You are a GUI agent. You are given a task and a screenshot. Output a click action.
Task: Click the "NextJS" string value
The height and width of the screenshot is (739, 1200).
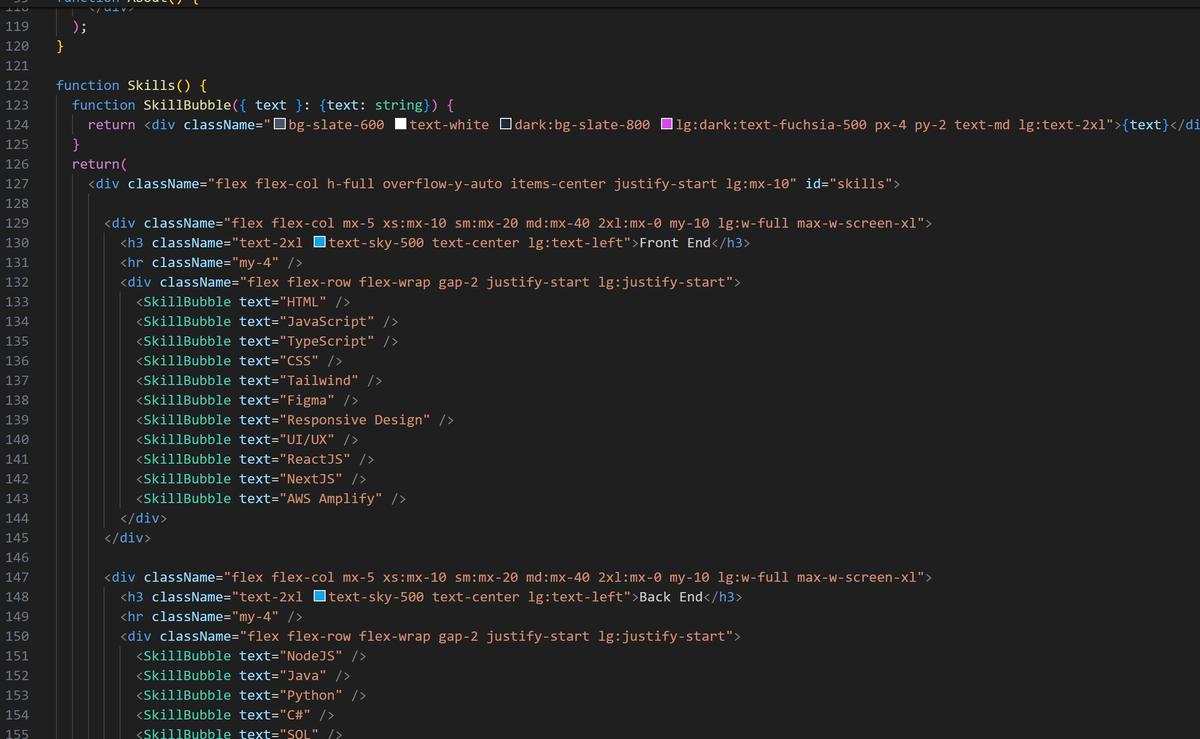tap(311, 479)
